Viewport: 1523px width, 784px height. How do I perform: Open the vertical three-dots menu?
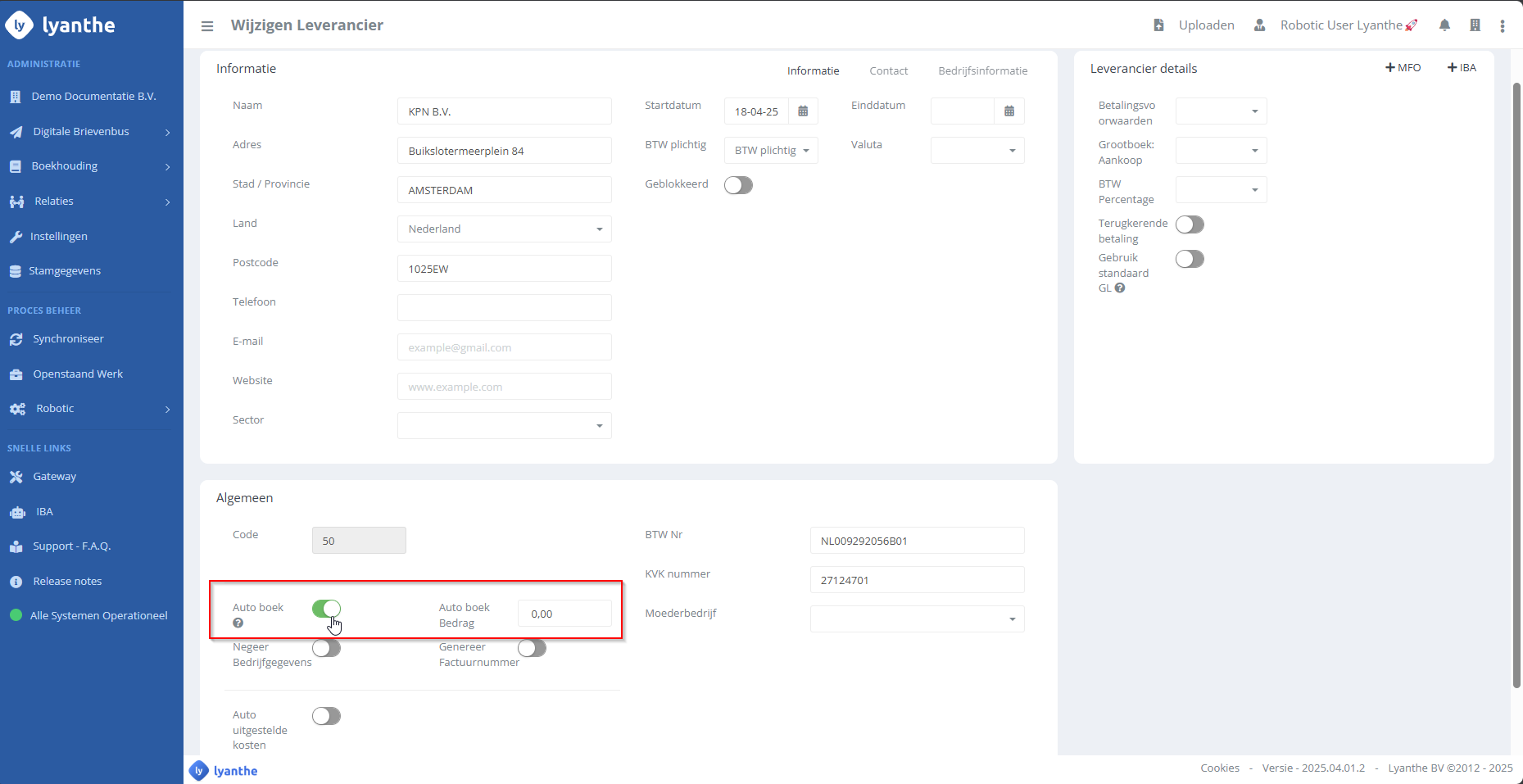1503,26
